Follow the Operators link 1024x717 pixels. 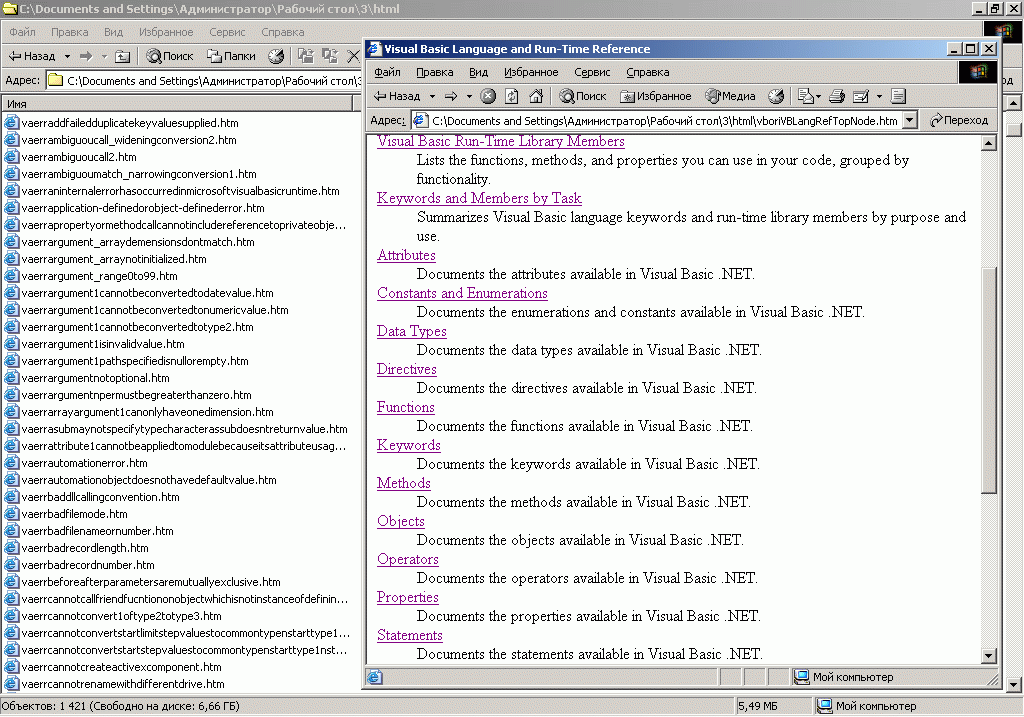click(x=408, y=559)
